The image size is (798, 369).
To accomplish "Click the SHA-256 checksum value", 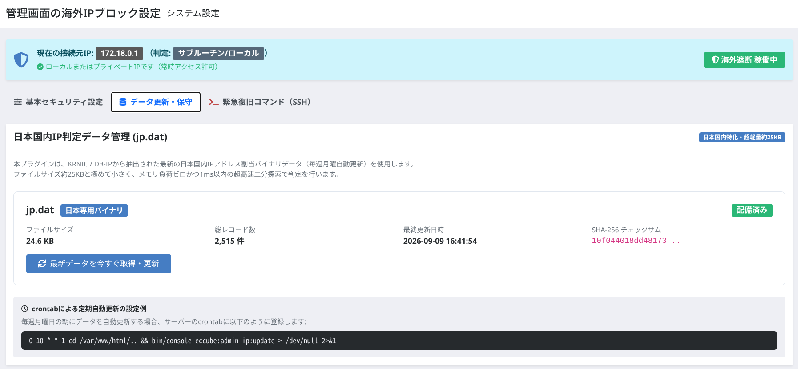I will coord(636,241).
